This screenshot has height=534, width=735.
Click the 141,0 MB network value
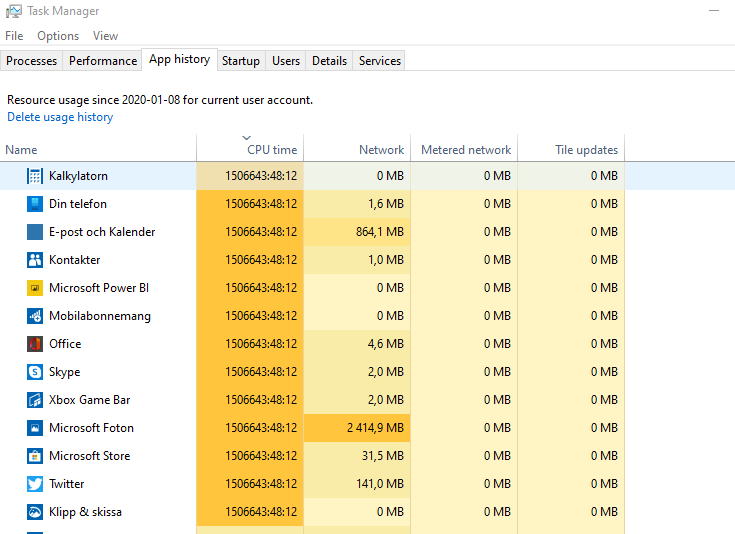coord(380,484)
